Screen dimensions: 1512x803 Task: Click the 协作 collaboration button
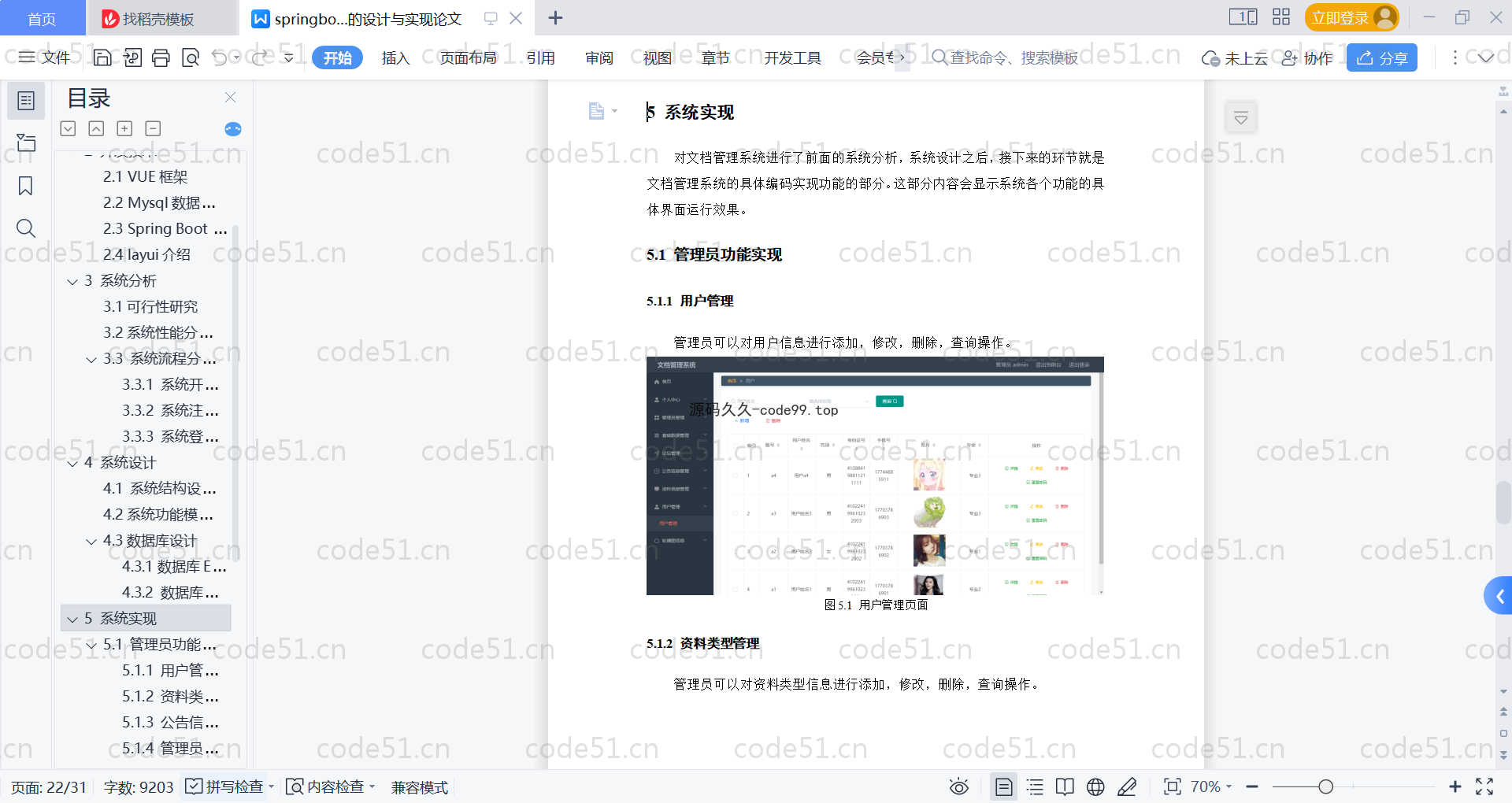pyautogui.click(x=1306, y=58)
